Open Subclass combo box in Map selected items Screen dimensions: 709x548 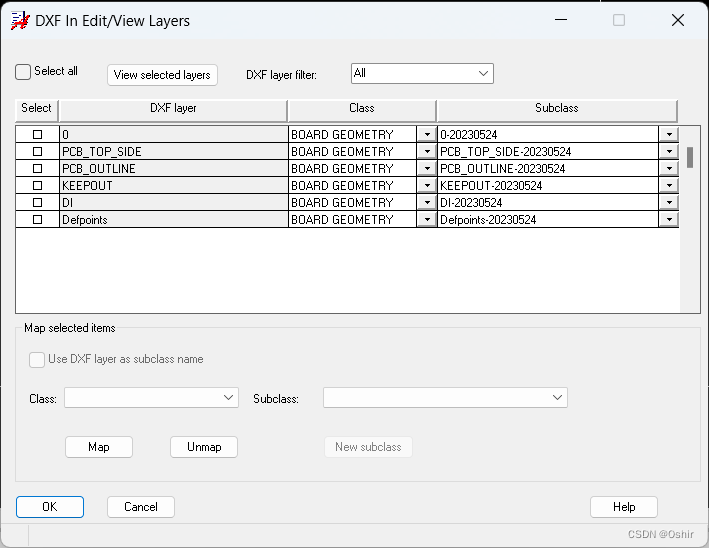click(x=445, y=398)
